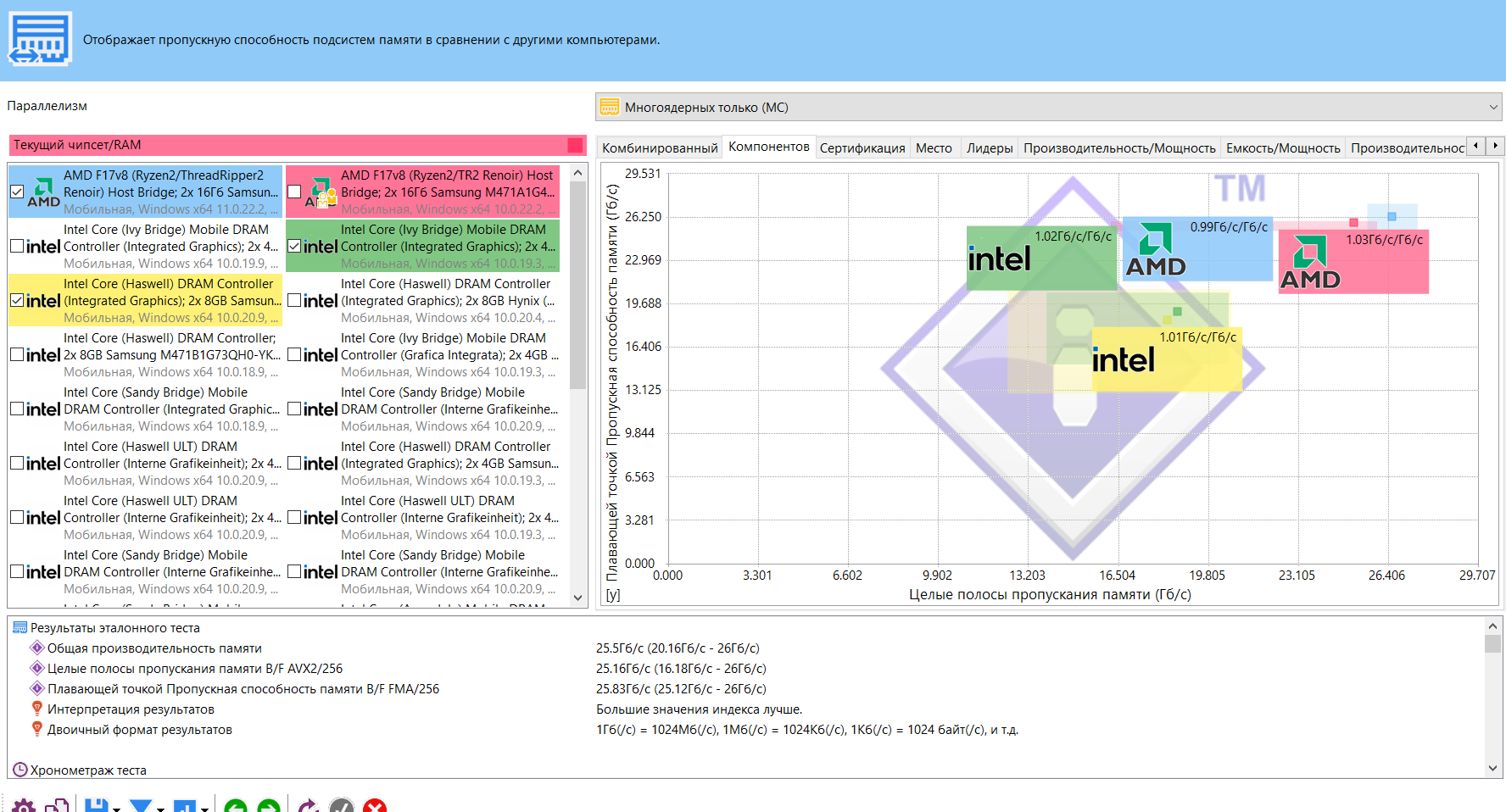The height and width of the screenshot is (812, 1506).
Task: Click pin icon next to Интерпретация результатов
Action: 37,709
